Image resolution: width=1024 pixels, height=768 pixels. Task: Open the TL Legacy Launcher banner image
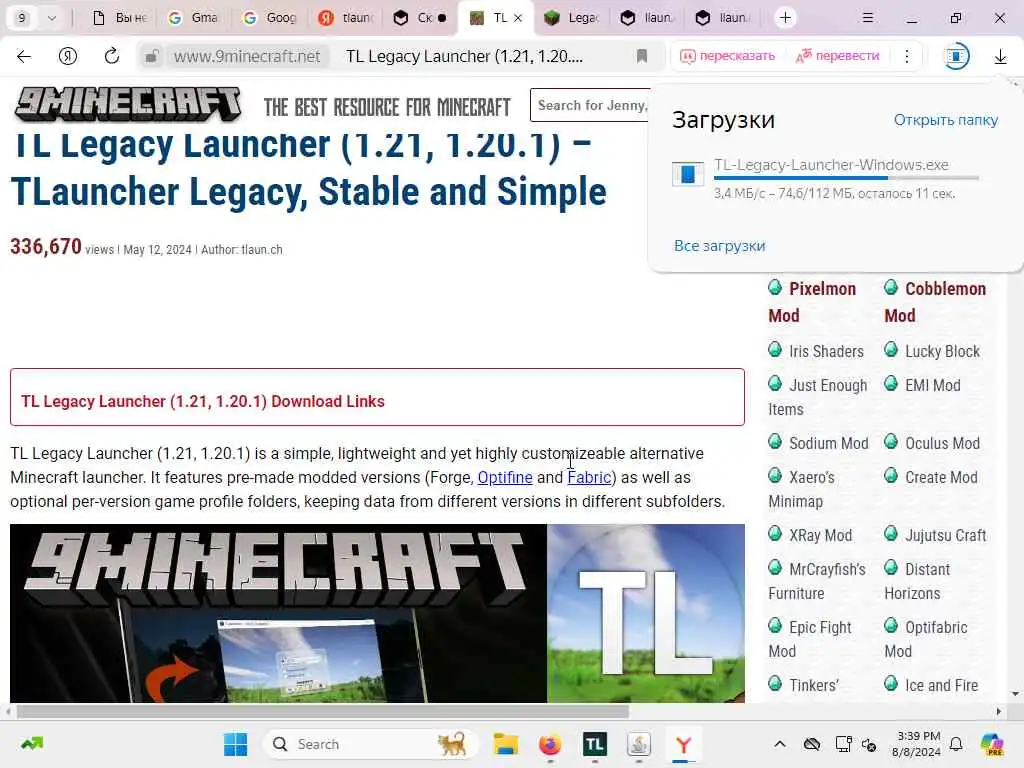coord(377,613)
